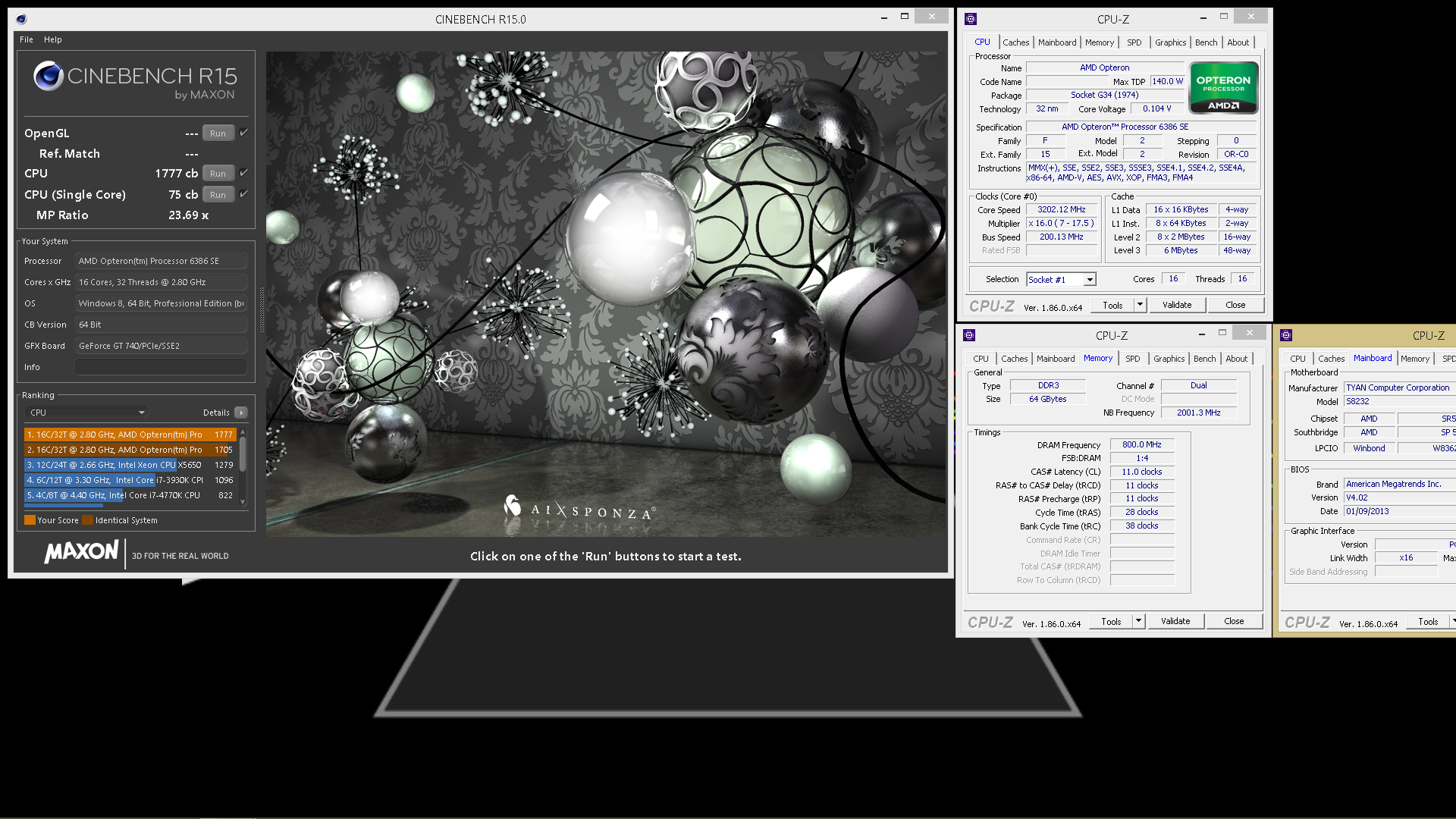Toggle the CPU (Single Core) checkbox
Screen dimensions: 1456x819
pos(244,194)
